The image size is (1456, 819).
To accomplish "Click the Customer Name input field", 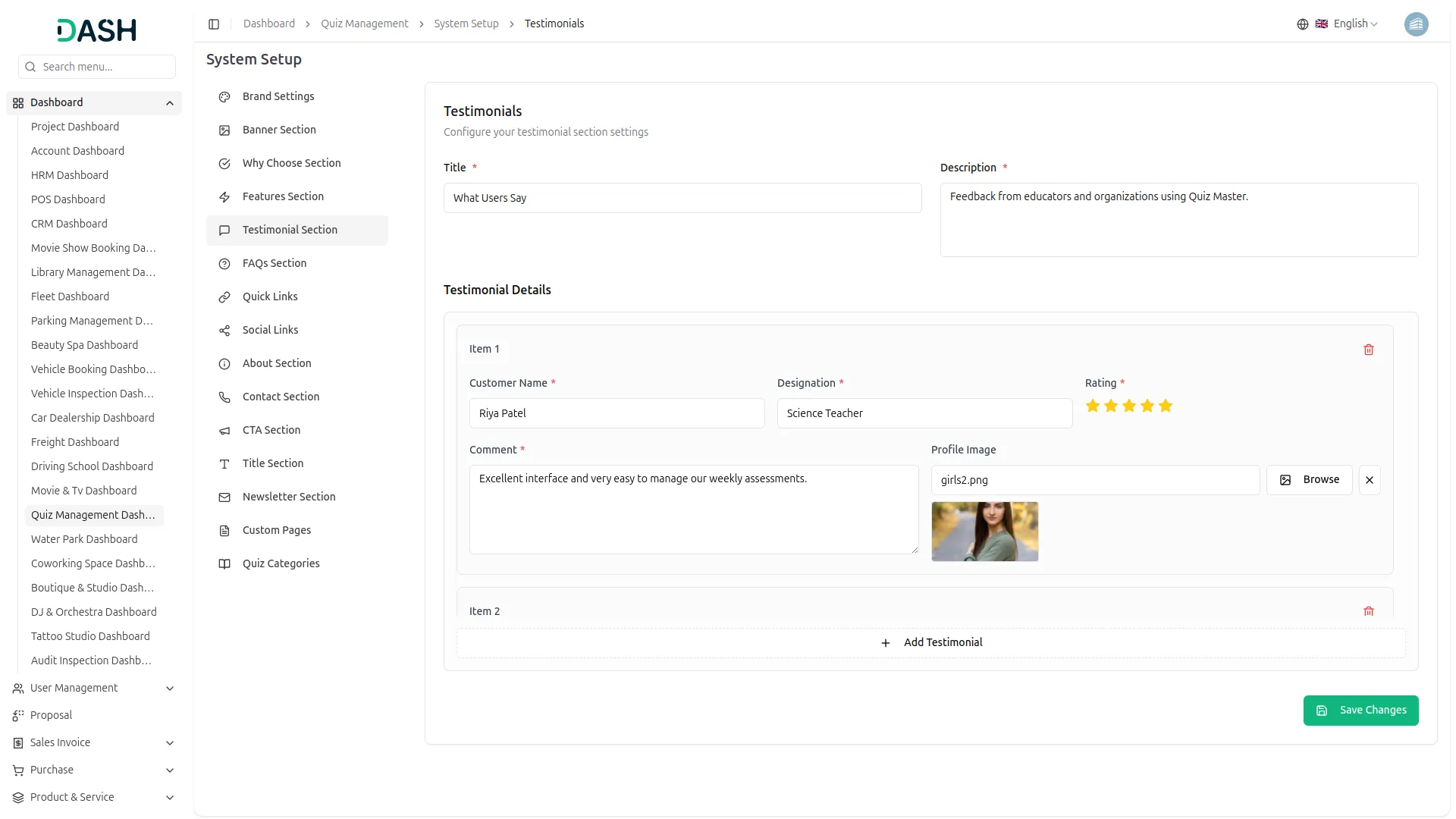I will tap(617, 413).
